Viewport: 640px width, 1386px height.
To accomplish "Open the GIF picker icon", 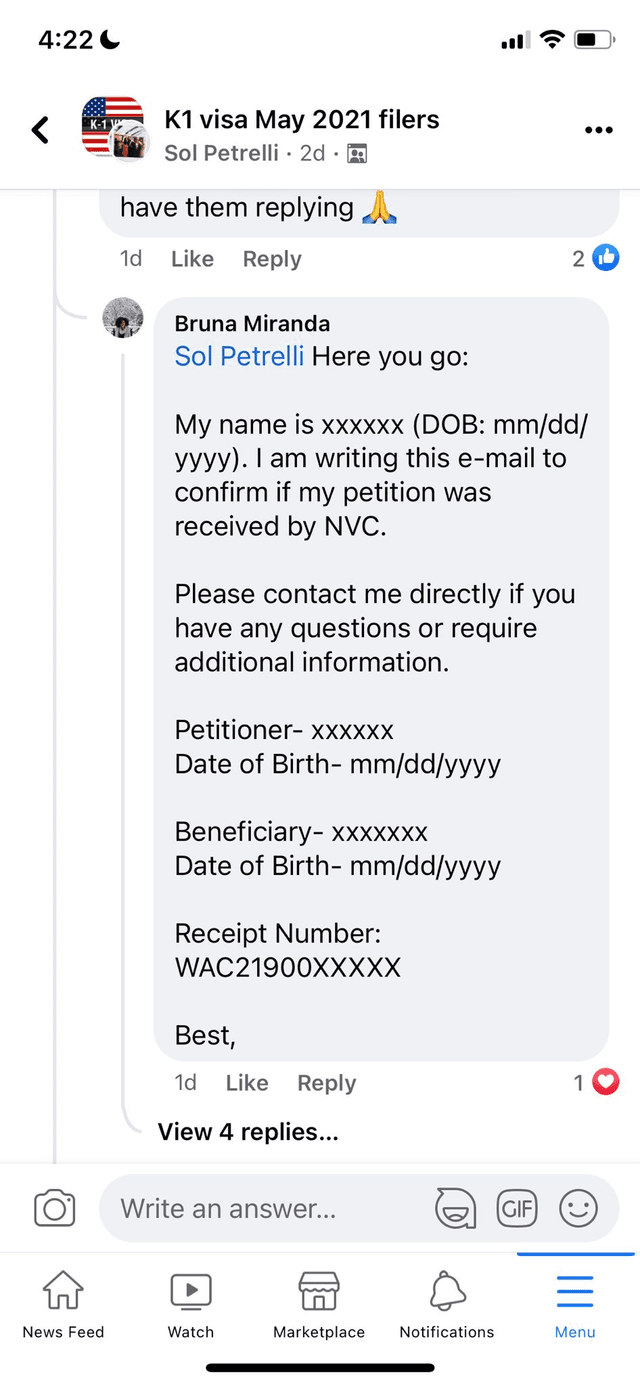I will pyautogui.click(x=517, y=1208).
